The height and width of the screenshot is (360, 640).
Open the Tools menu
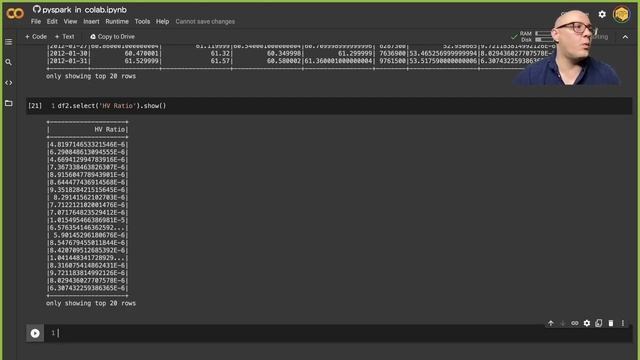point(142,22)
